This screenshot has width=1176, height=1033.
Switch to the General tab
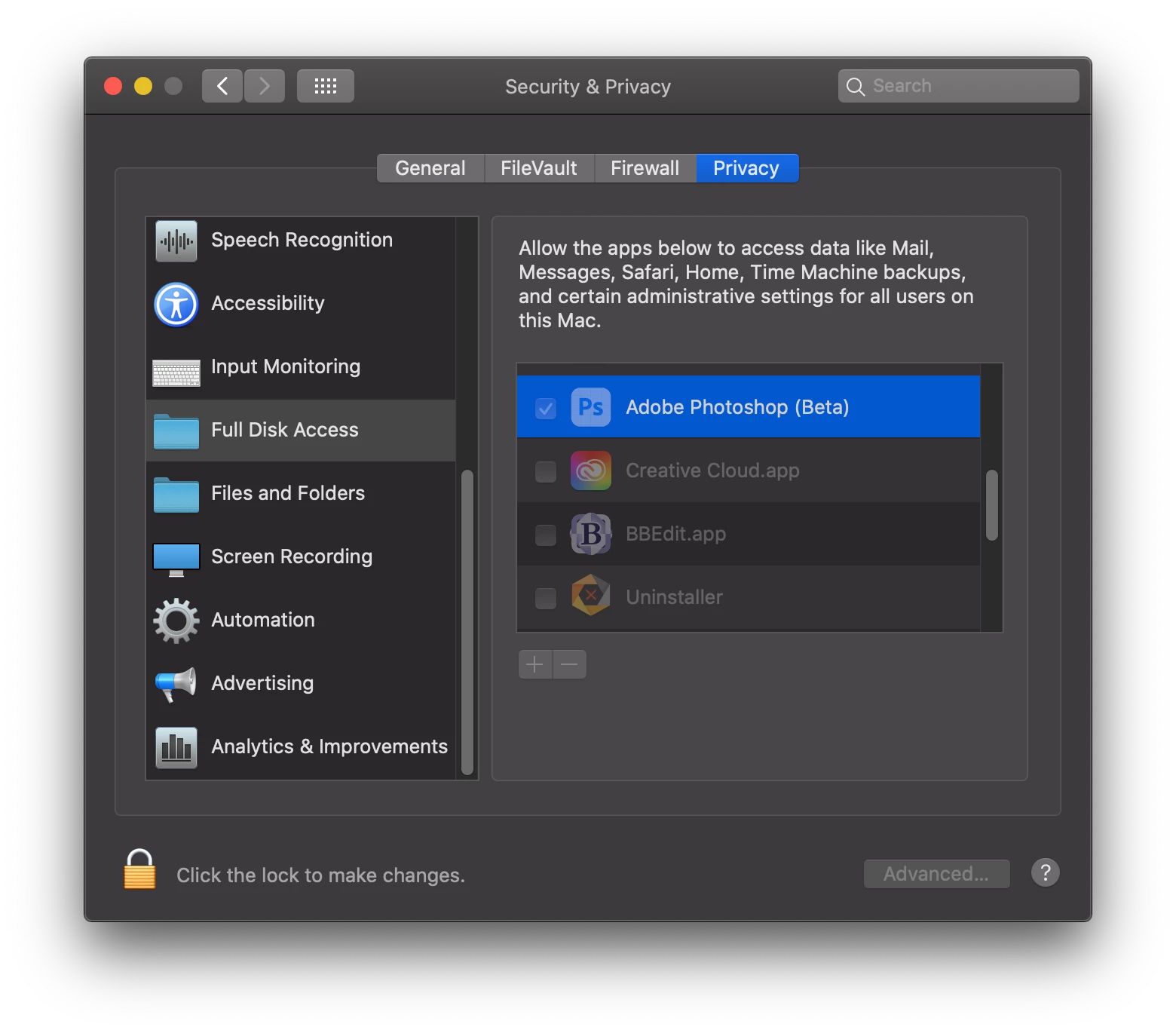click(430, 168)
